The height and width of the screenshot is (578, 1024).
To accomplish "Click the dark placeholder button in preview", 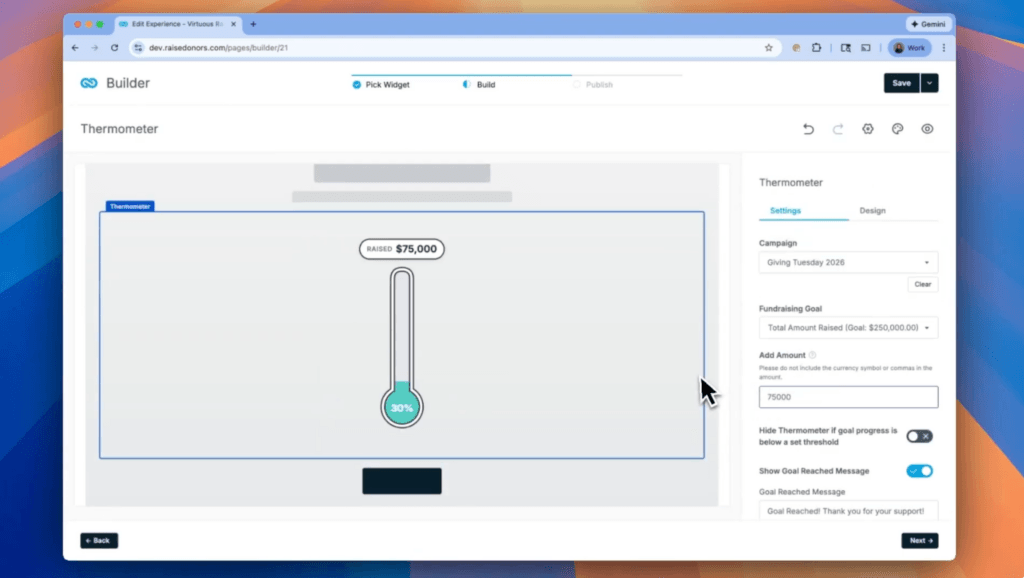I will click(402, 481).
